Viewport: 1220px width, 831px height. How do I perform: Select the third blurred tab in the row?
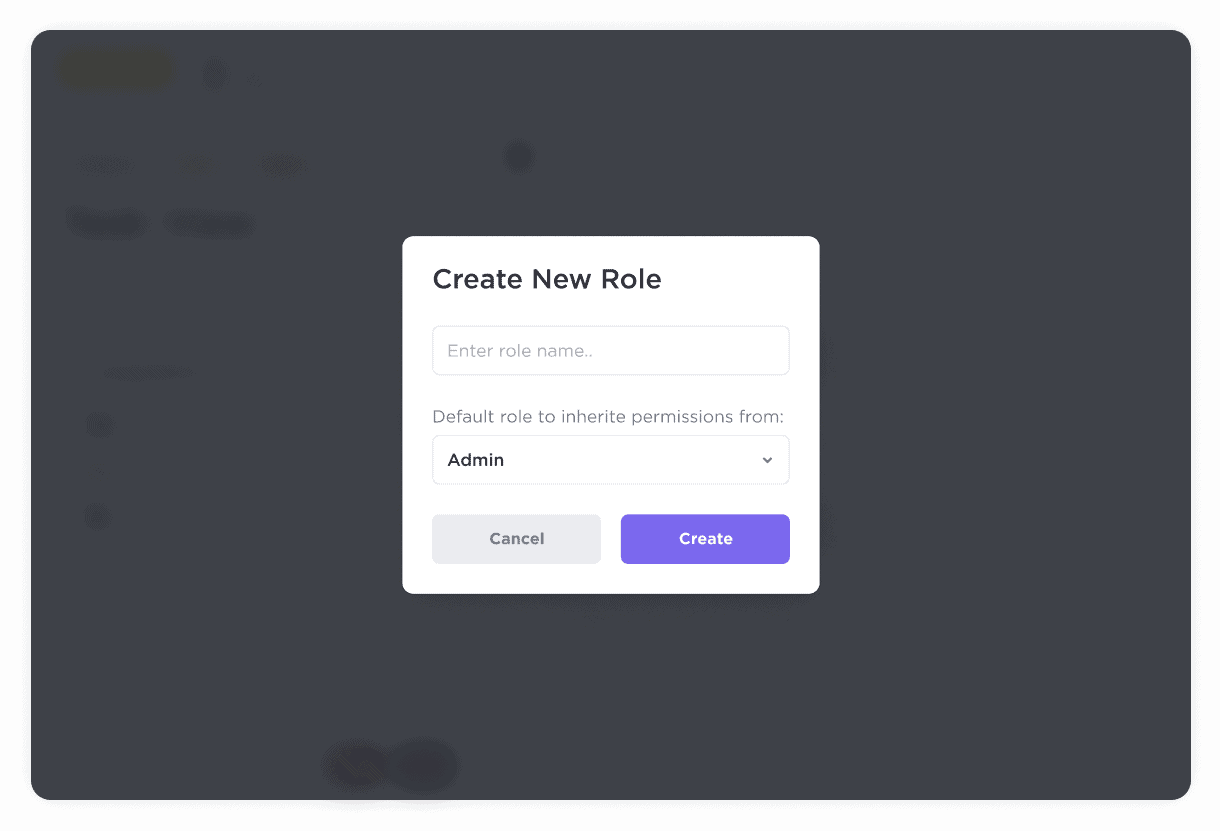pyautogui.click(x=283, y=165)
